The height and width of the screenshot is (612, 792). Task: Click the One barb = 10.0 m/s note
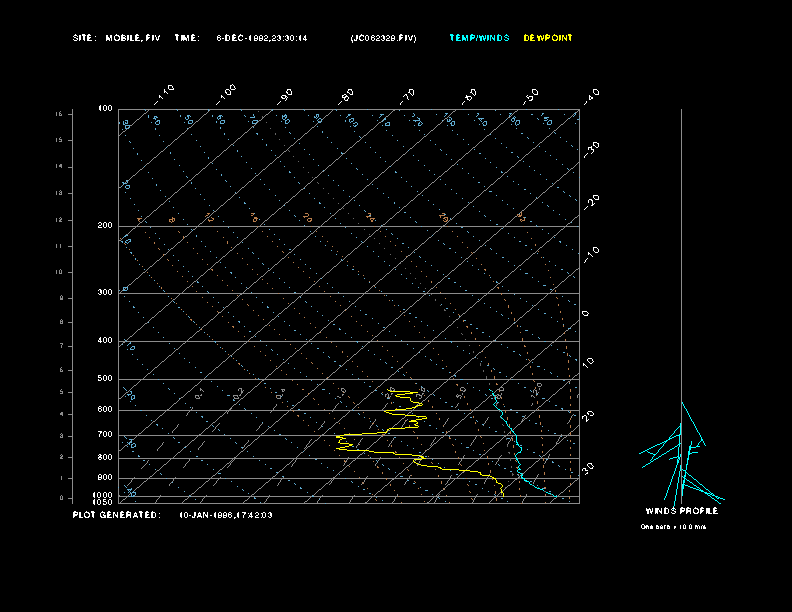[x=673, y=527]
